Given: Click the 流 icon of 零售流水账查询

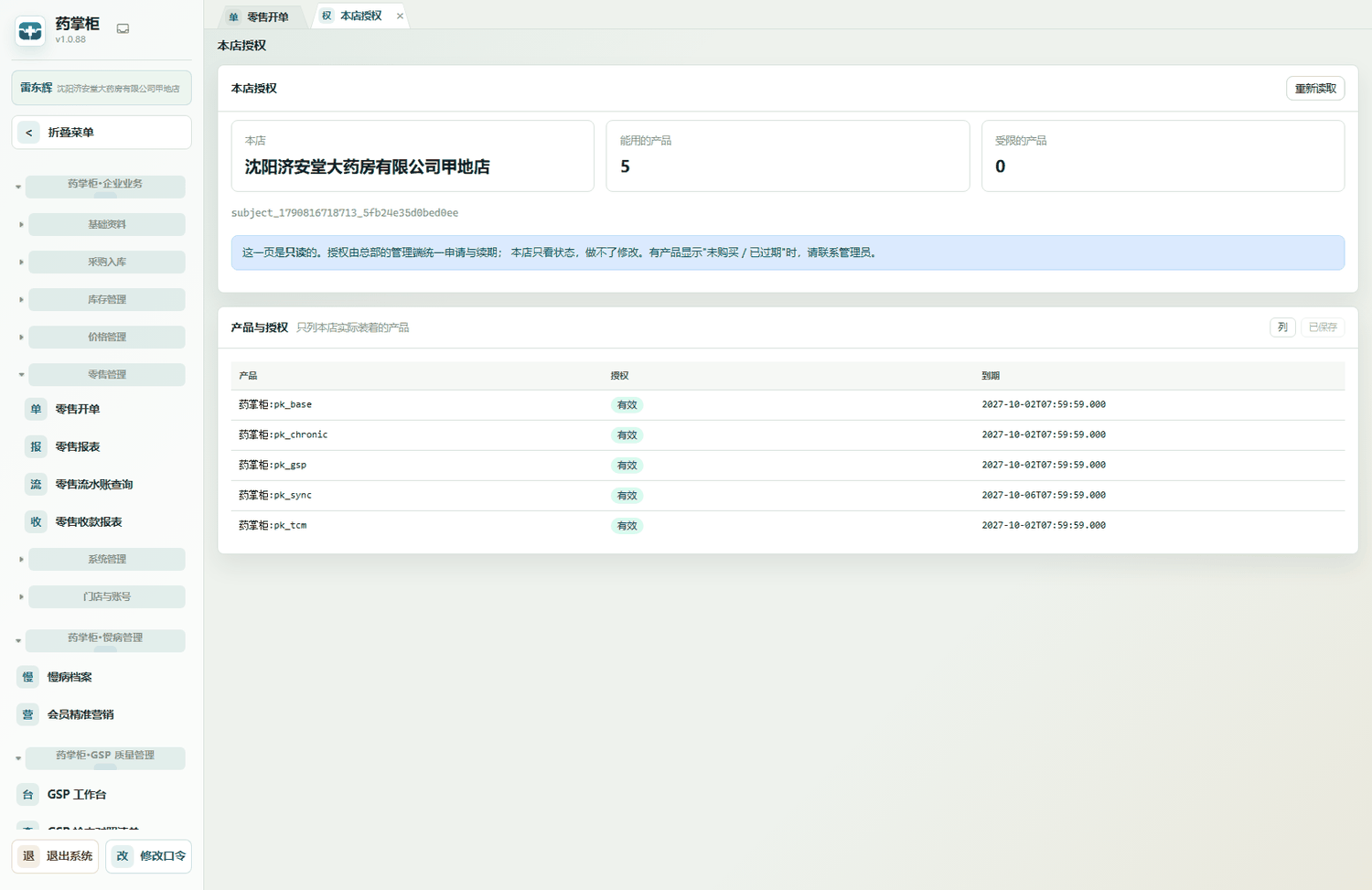Looking at the screenshot, I should 36,484.
